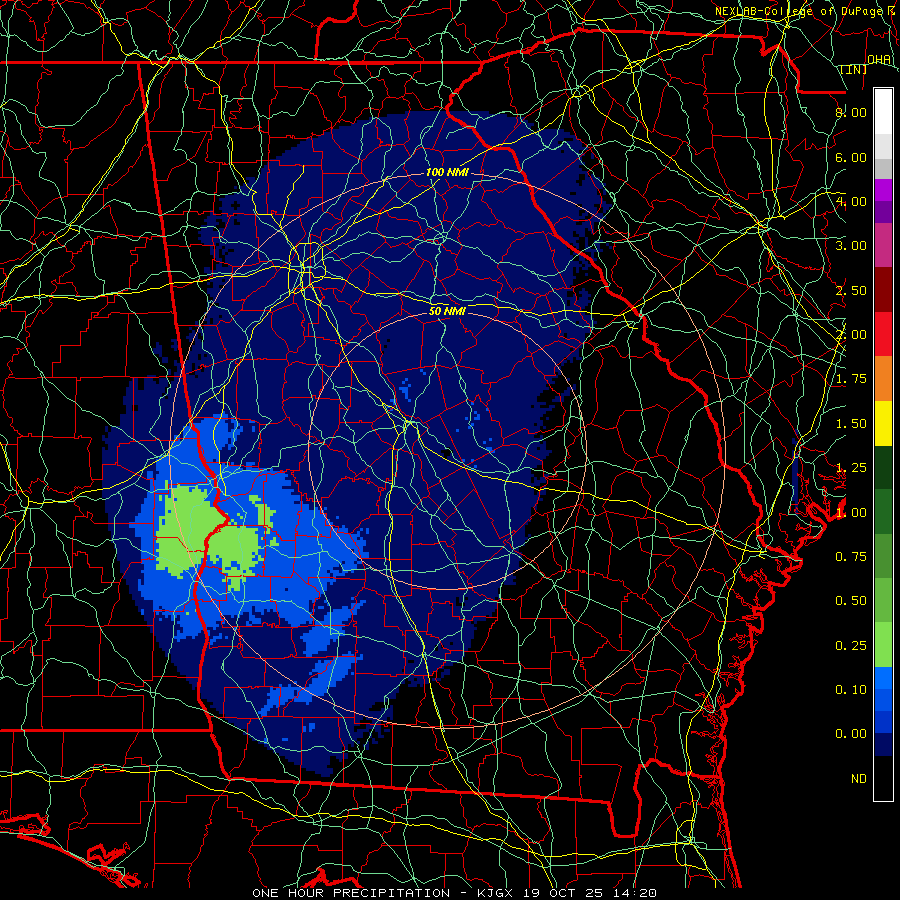900x900 pixels.
Task: Pick the bright magenta swatch in the legend
Action: 883,190
